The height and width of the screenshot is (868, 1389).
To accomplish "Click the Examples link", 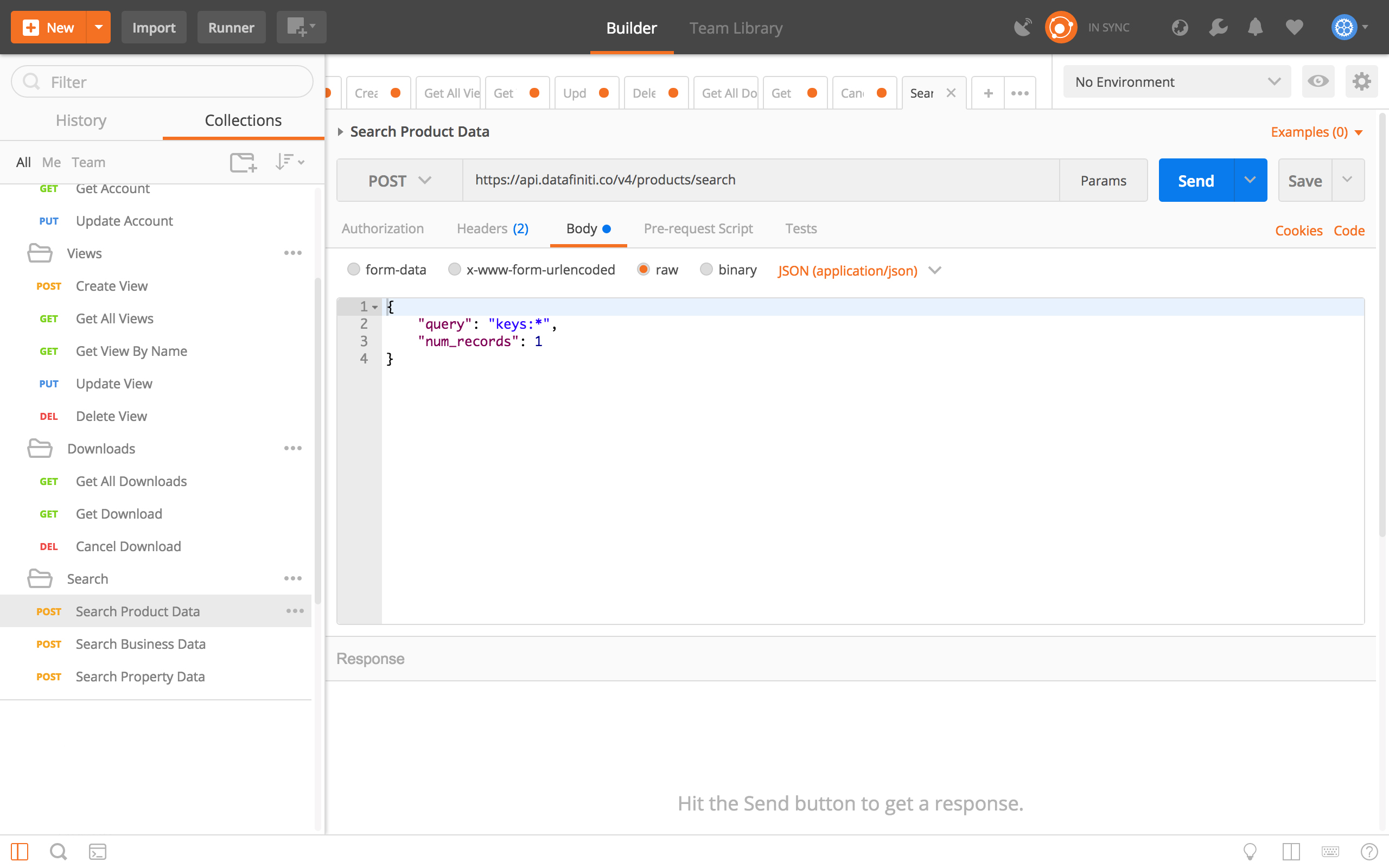I will (x=1310, y=131).
